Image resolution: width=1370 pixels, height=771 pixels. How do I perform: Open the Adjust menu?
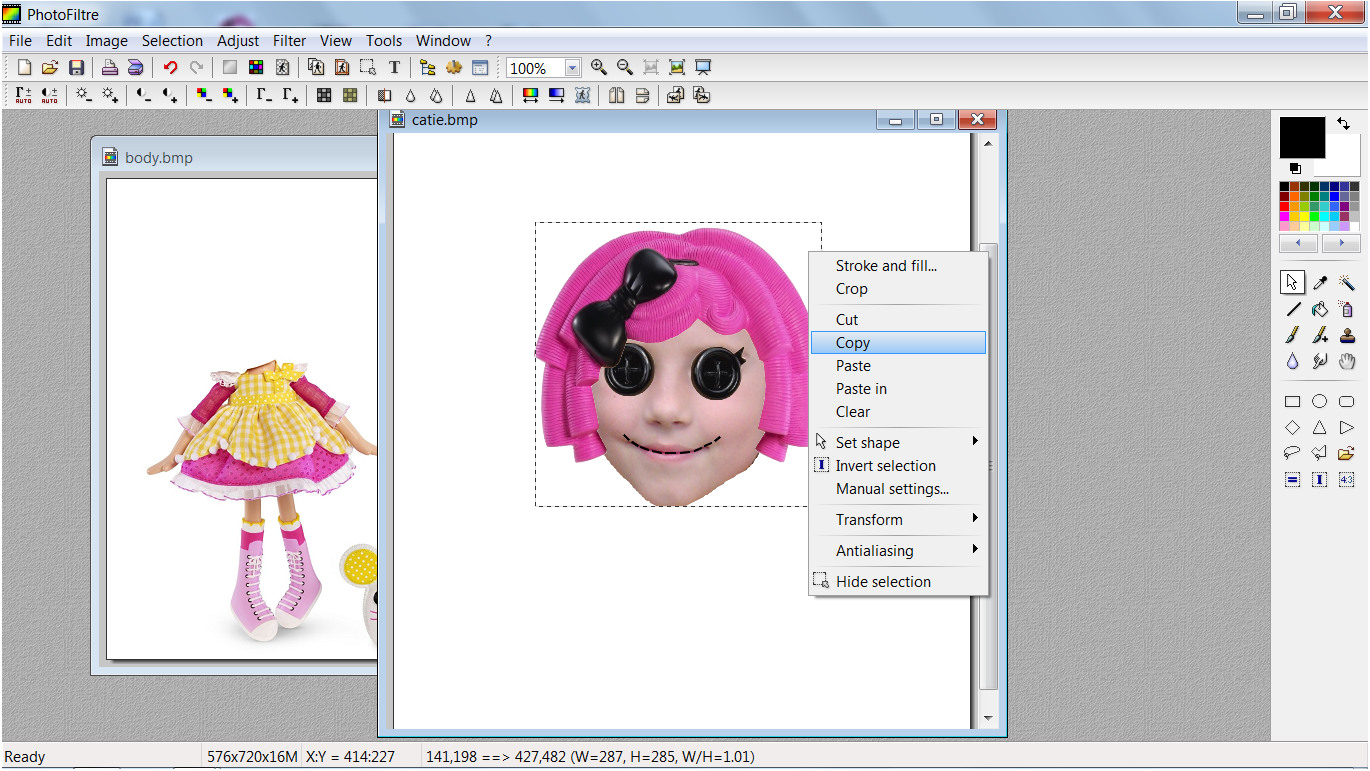238,41
